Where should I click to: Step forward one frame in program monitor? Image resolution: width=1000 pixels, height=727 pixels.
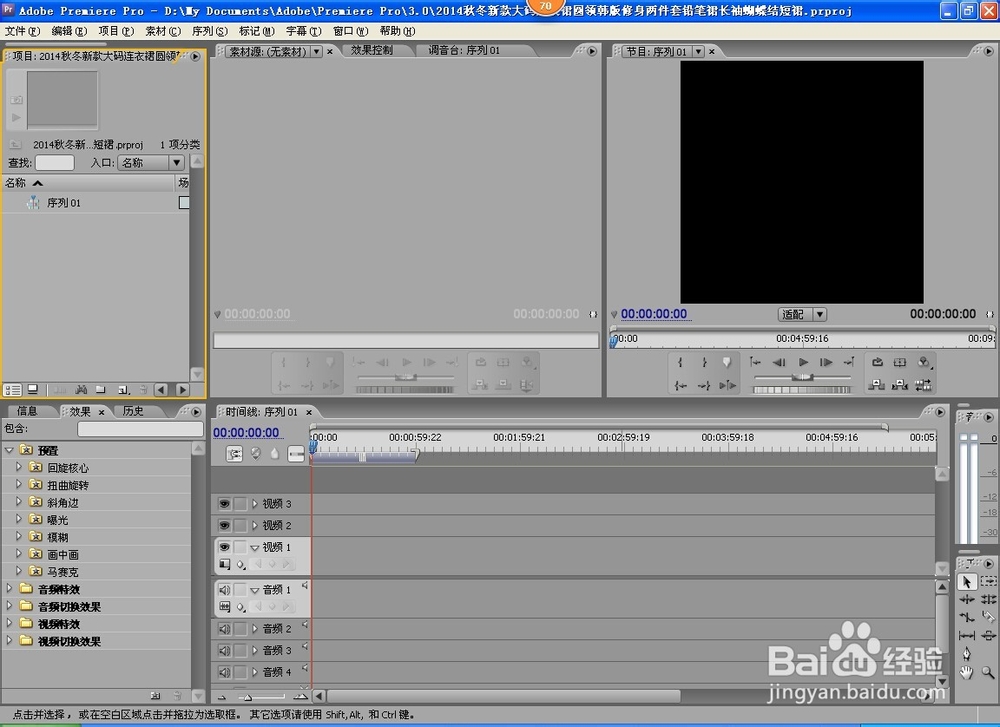pos(826,362)
